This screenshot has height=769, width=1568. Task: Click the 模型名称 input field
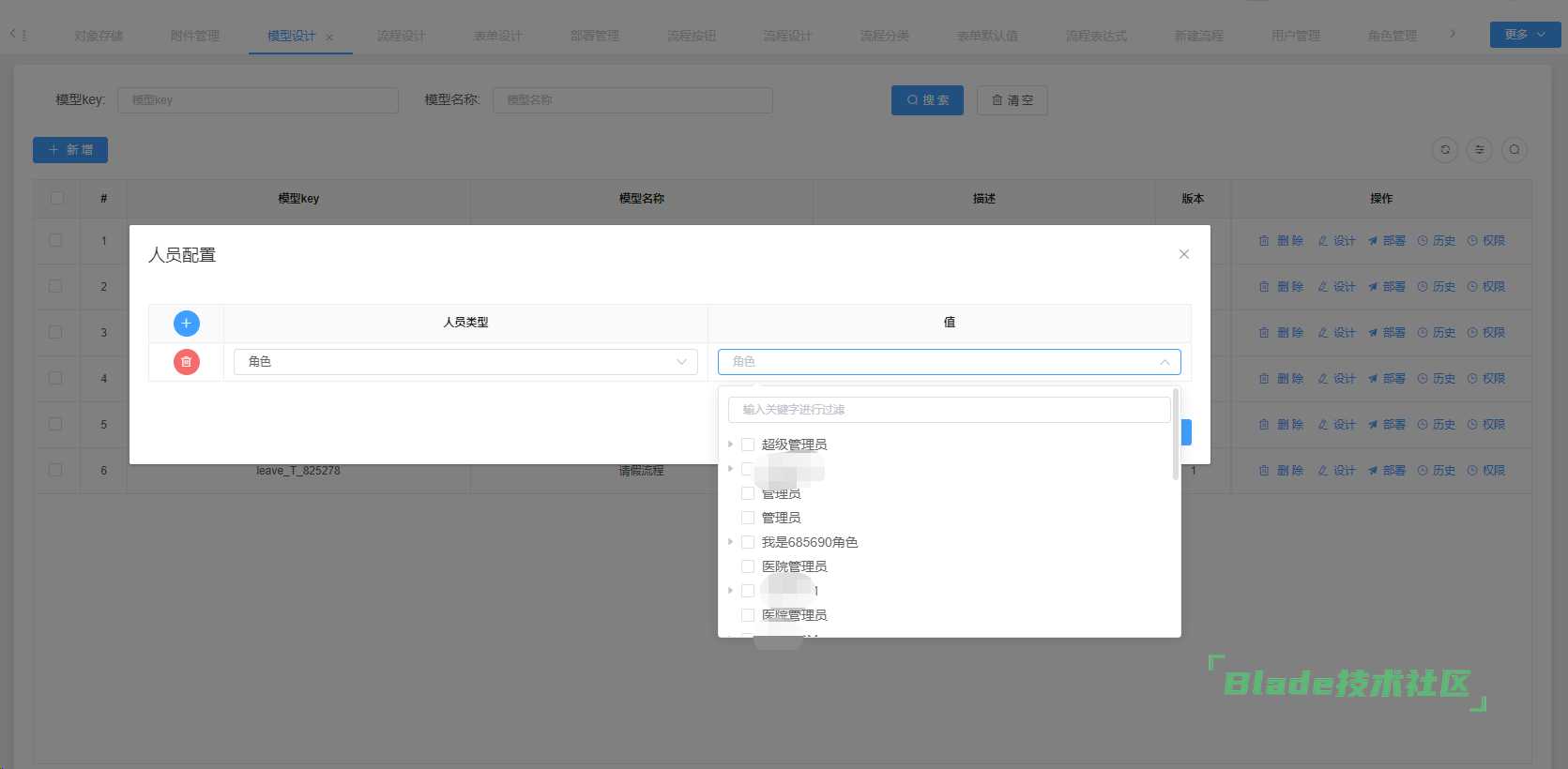(x=632, y=100)
